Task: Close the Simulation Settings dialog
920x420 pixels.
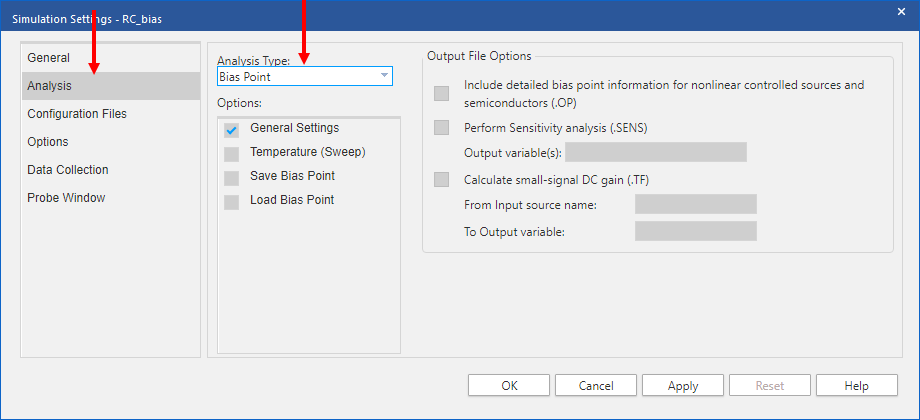Action: [x=902, y=11]
